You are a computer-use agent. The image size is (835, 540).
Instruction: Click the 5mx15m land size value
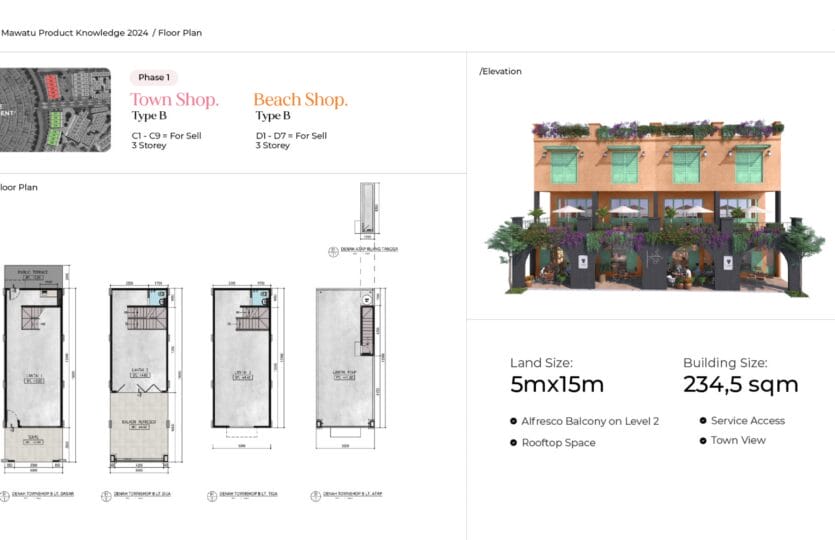(x=556, y=385)
